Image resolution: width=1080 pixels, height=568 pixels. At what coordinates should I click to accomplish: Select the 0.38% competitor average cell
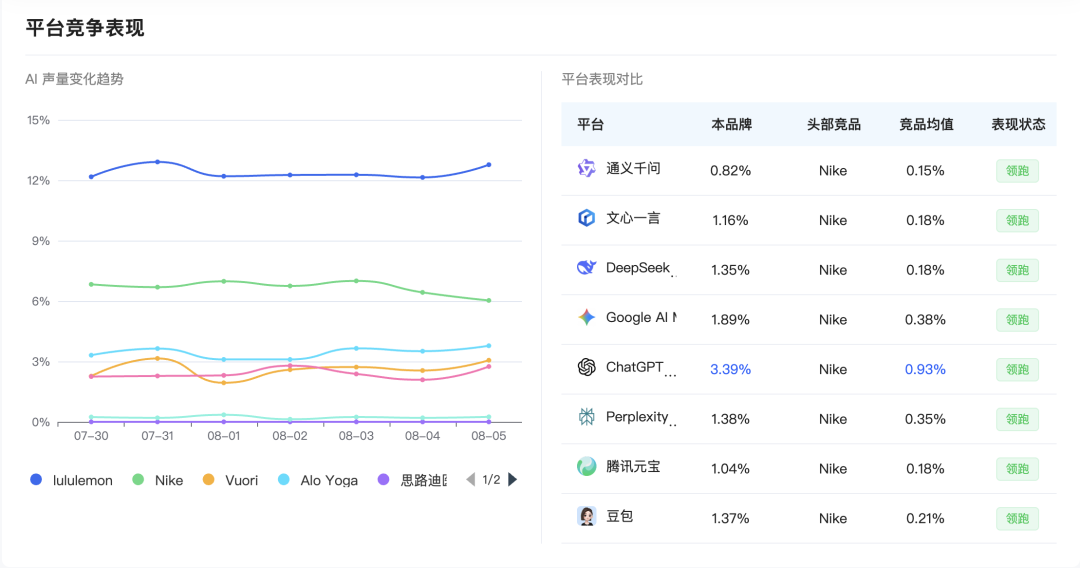coord(925,319)
